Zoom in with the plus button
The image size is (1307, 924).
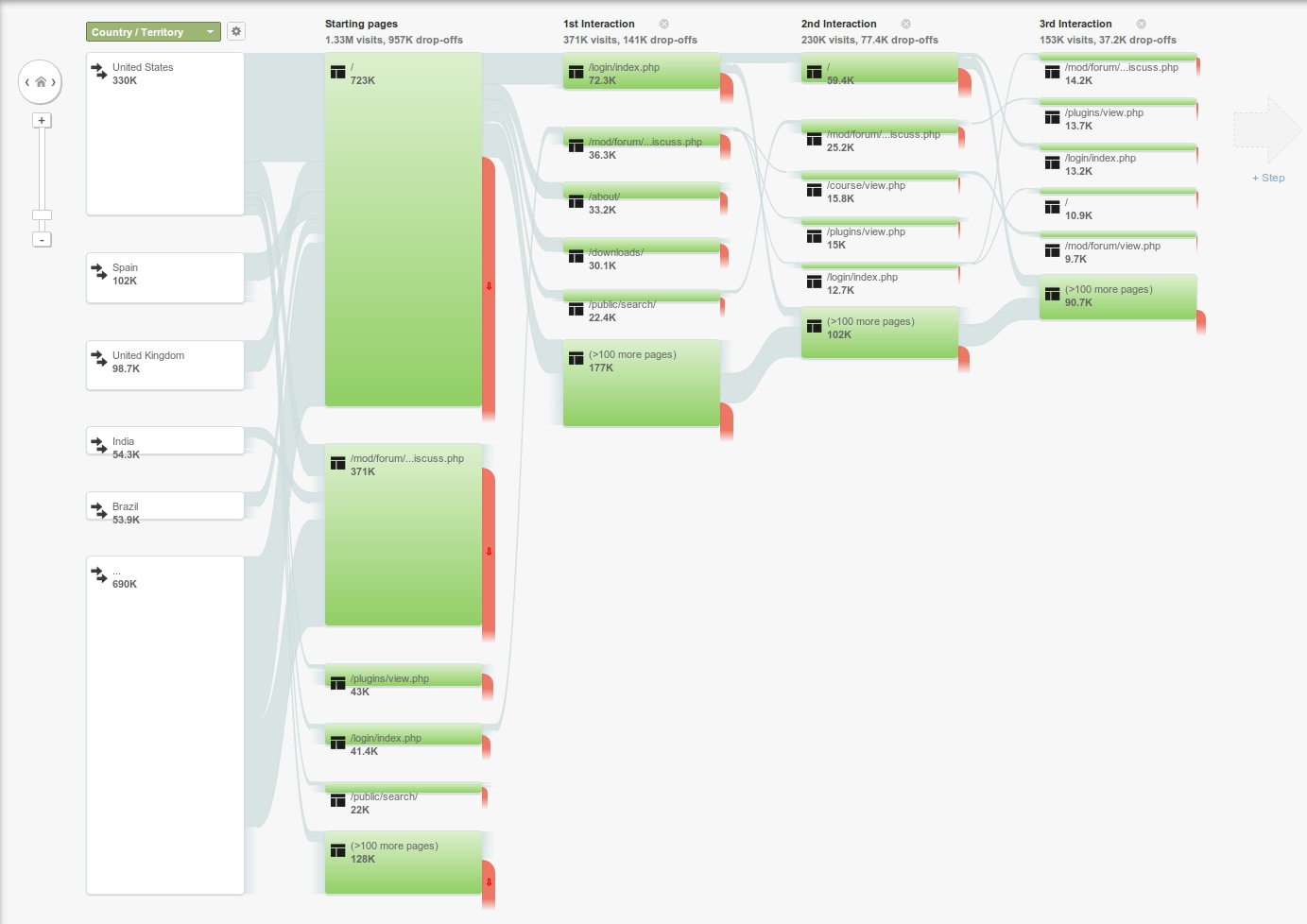pos(42,120)
